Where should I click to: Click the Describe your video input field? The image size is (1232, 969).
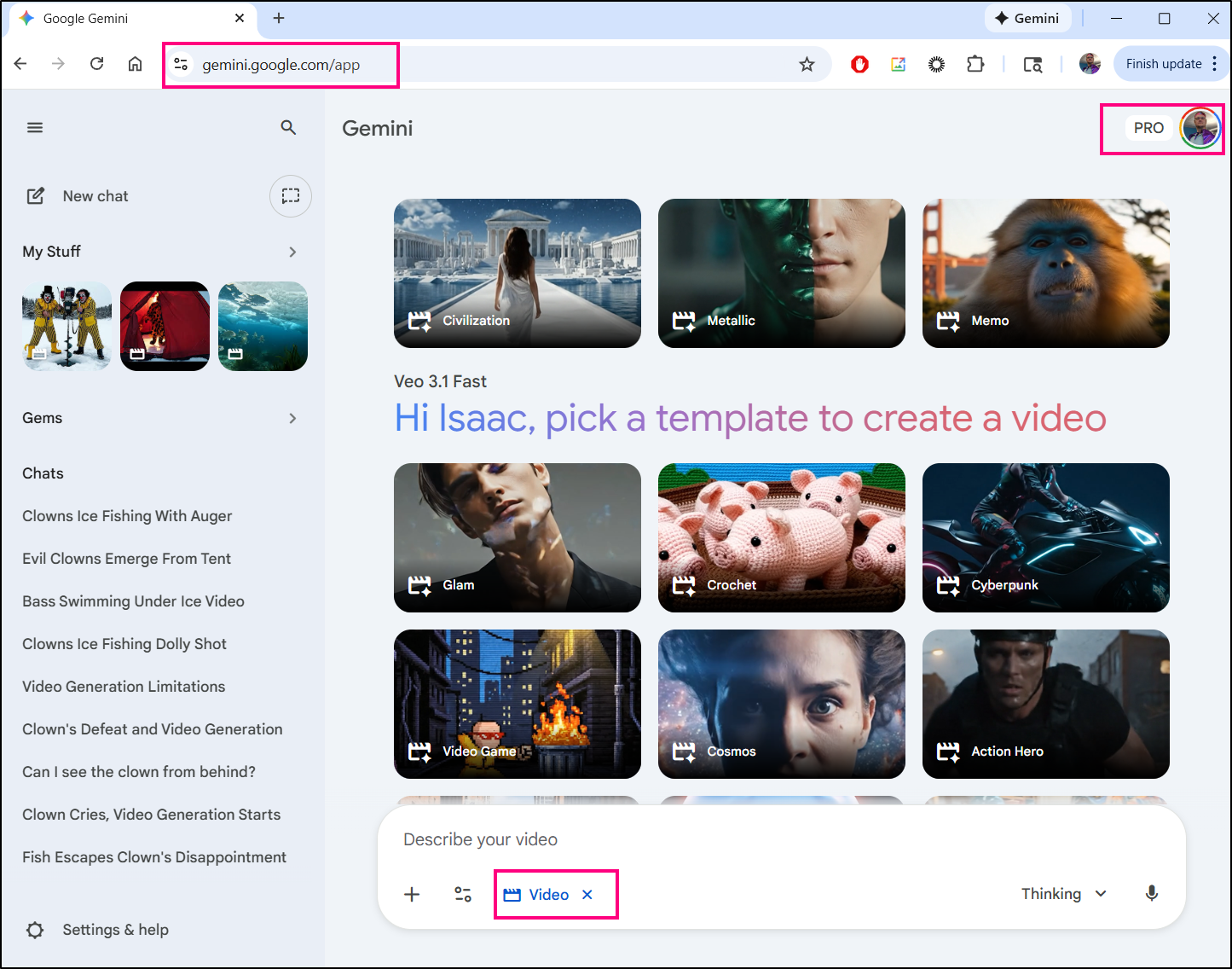(x=767, y=839)
